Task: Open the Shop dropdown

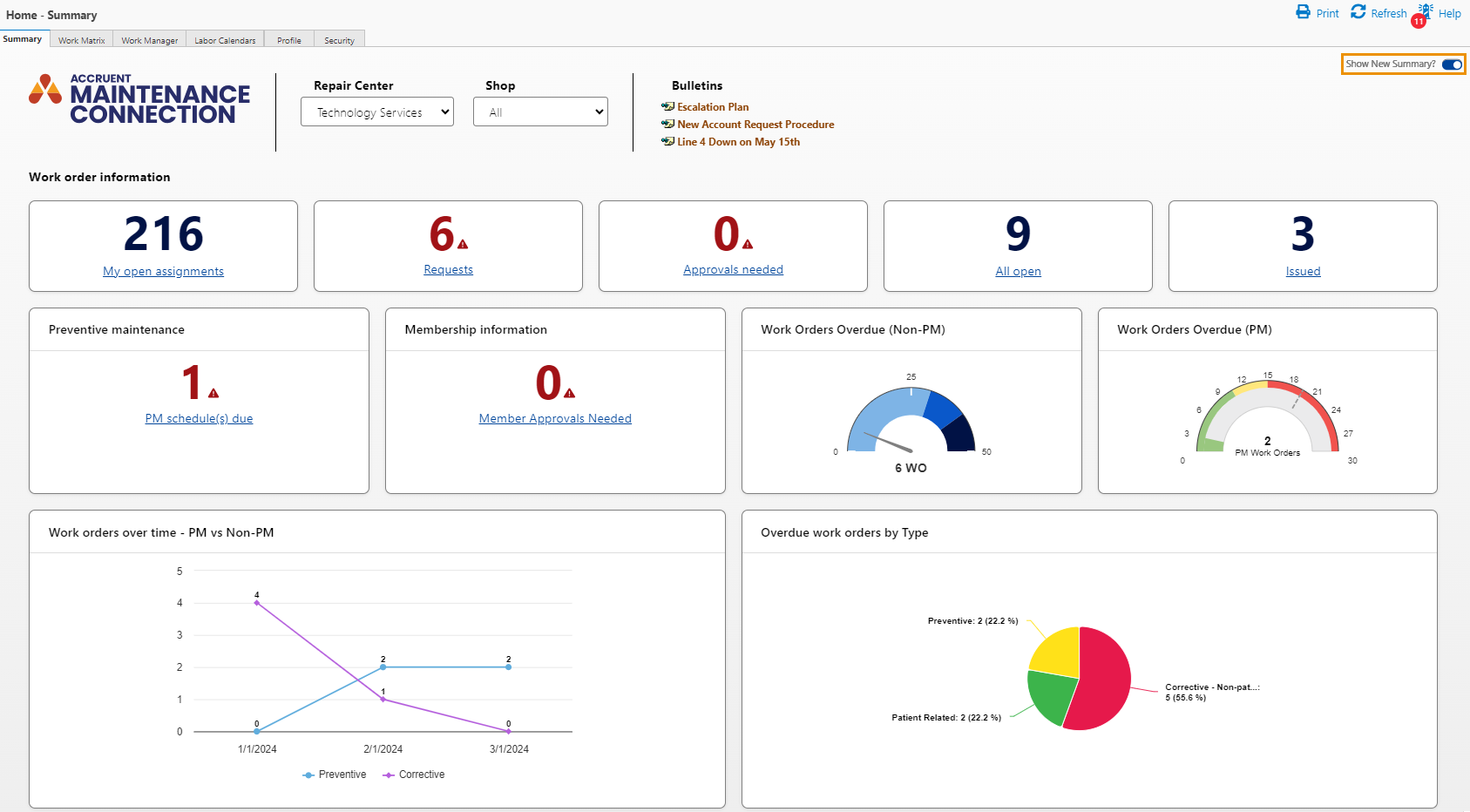Action: 540,112
